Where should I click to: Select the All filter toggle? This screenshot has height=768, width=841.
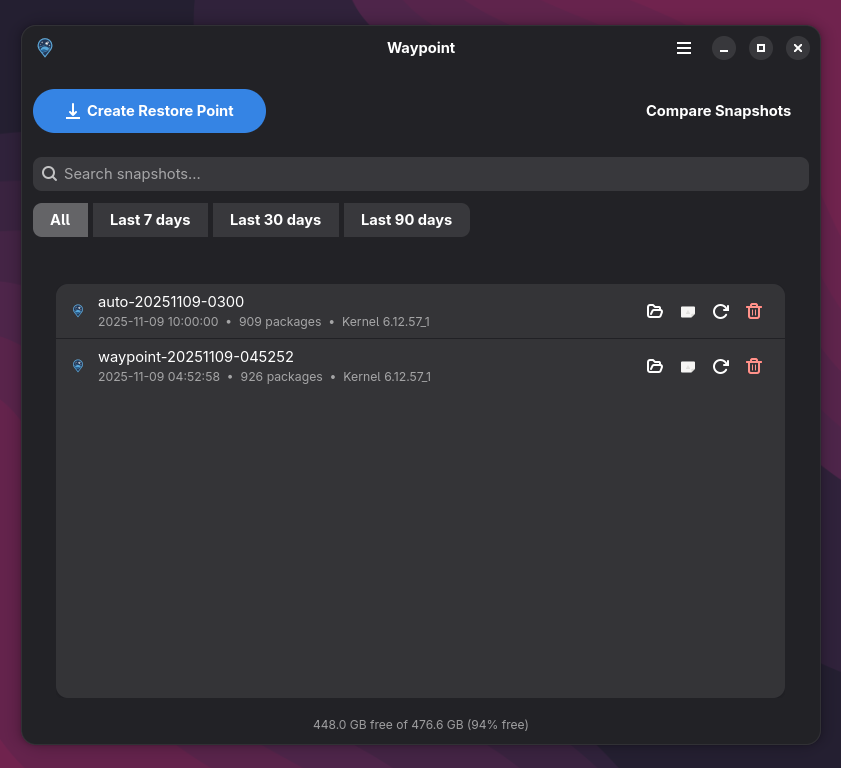point(60,220)
